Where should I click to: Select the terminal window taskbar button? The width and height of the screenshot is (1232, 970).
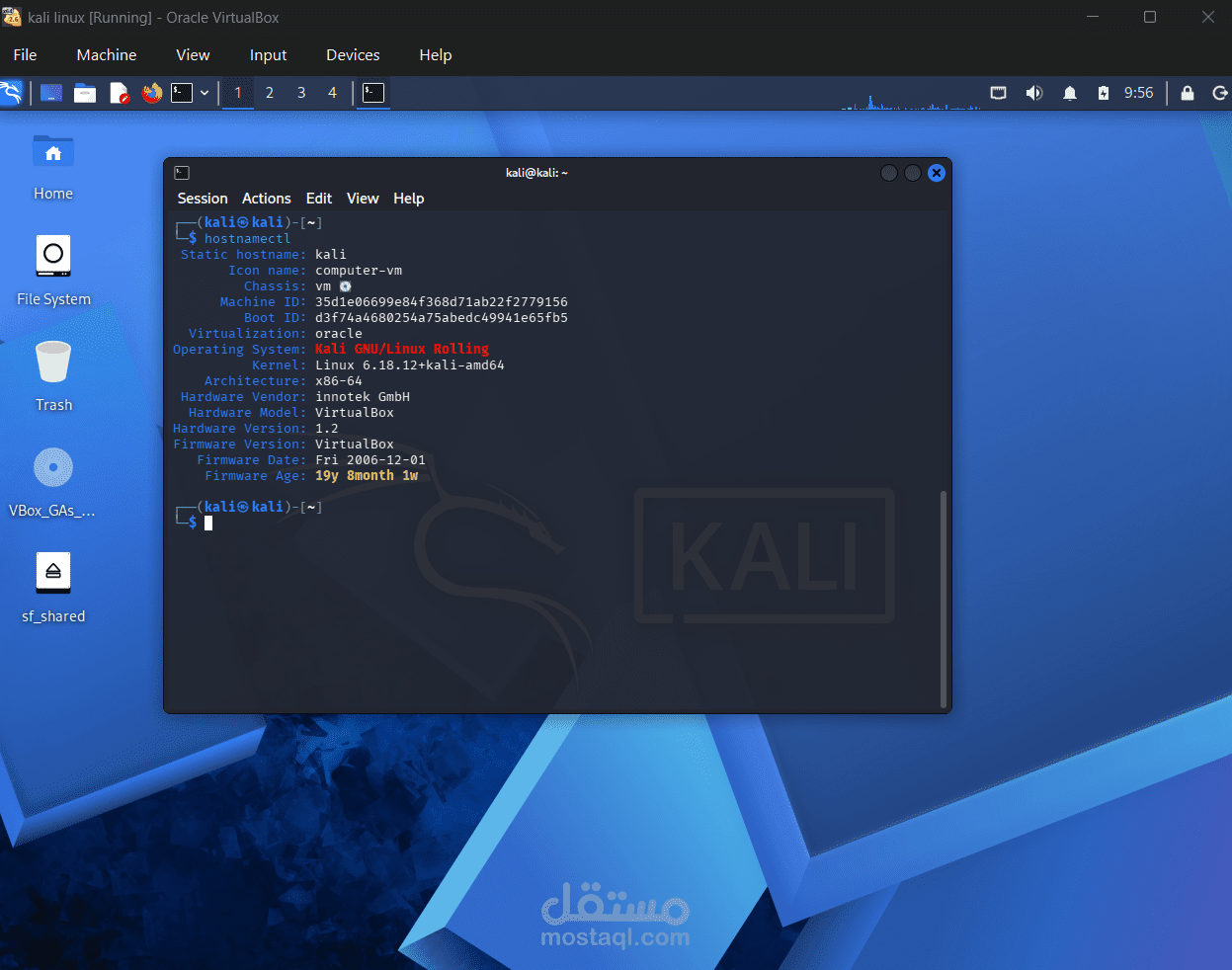click(373, 93)
